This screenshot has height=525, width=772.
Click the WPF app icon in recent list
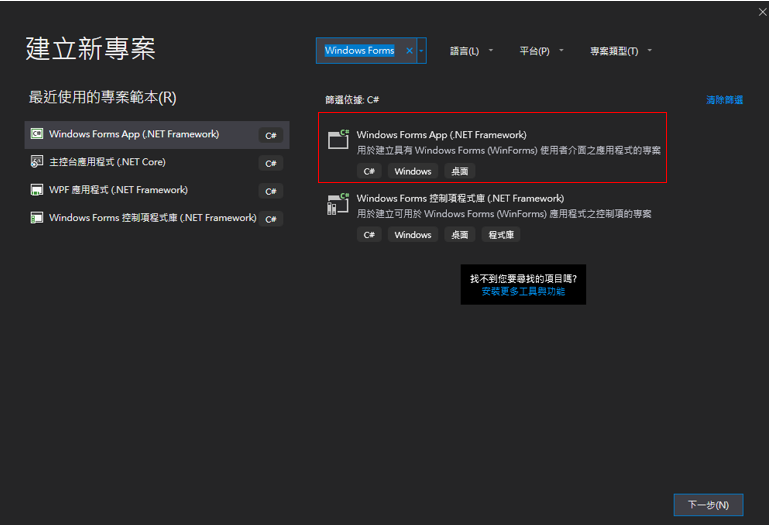(37, 190)
